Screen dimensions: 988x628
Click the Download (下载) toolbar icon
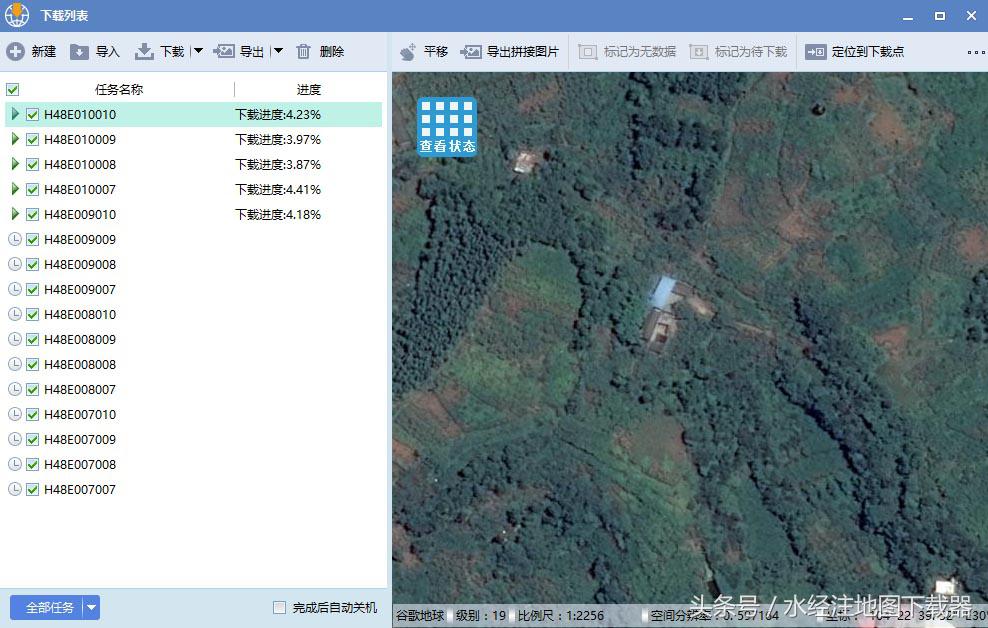click(144, 52)
